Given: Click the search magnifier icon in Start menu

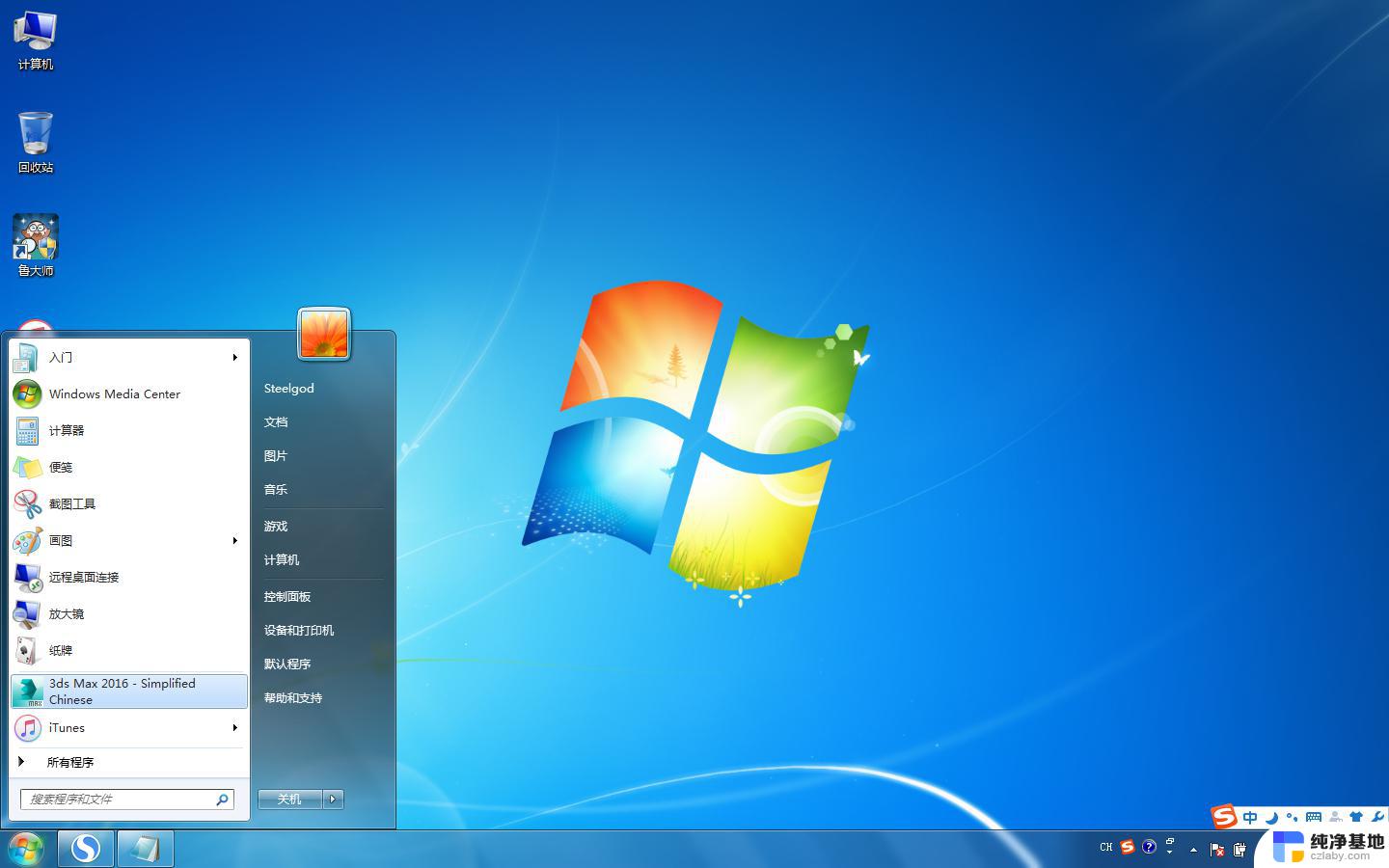Looking at the screenshot, I should click(x=222, y=799).
